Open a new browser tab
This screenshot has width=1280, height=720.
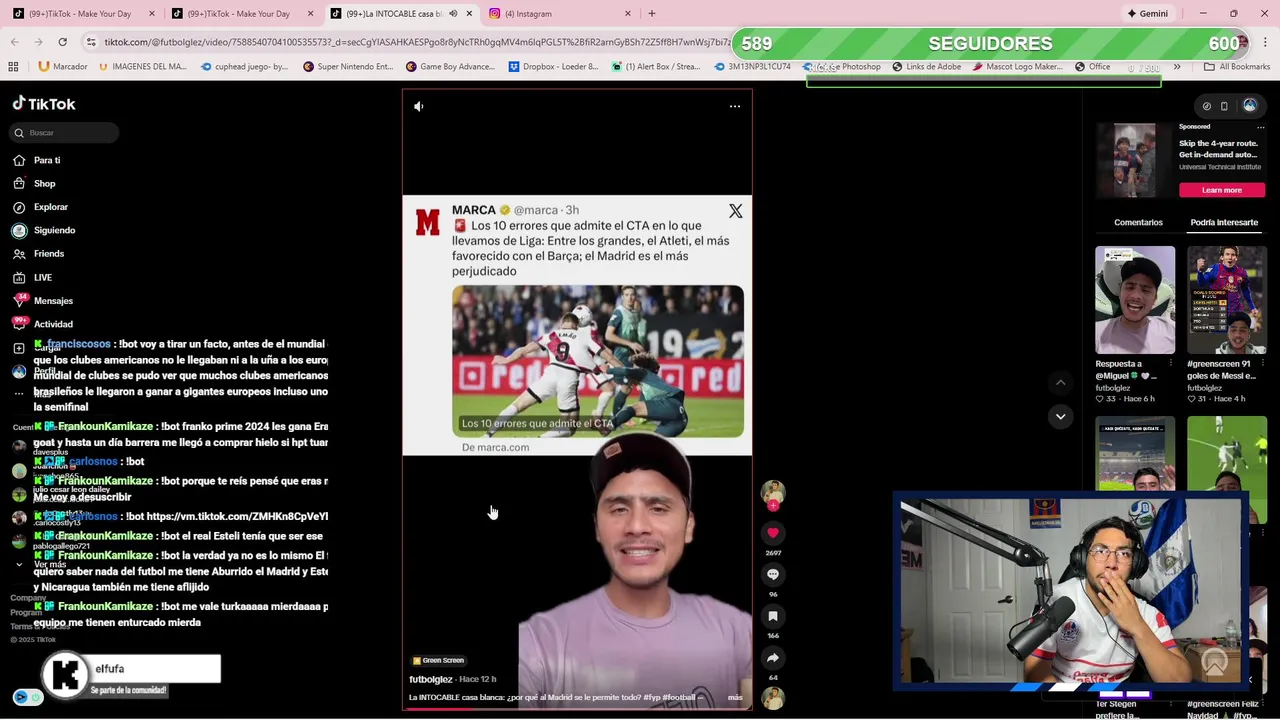(652, 14)
